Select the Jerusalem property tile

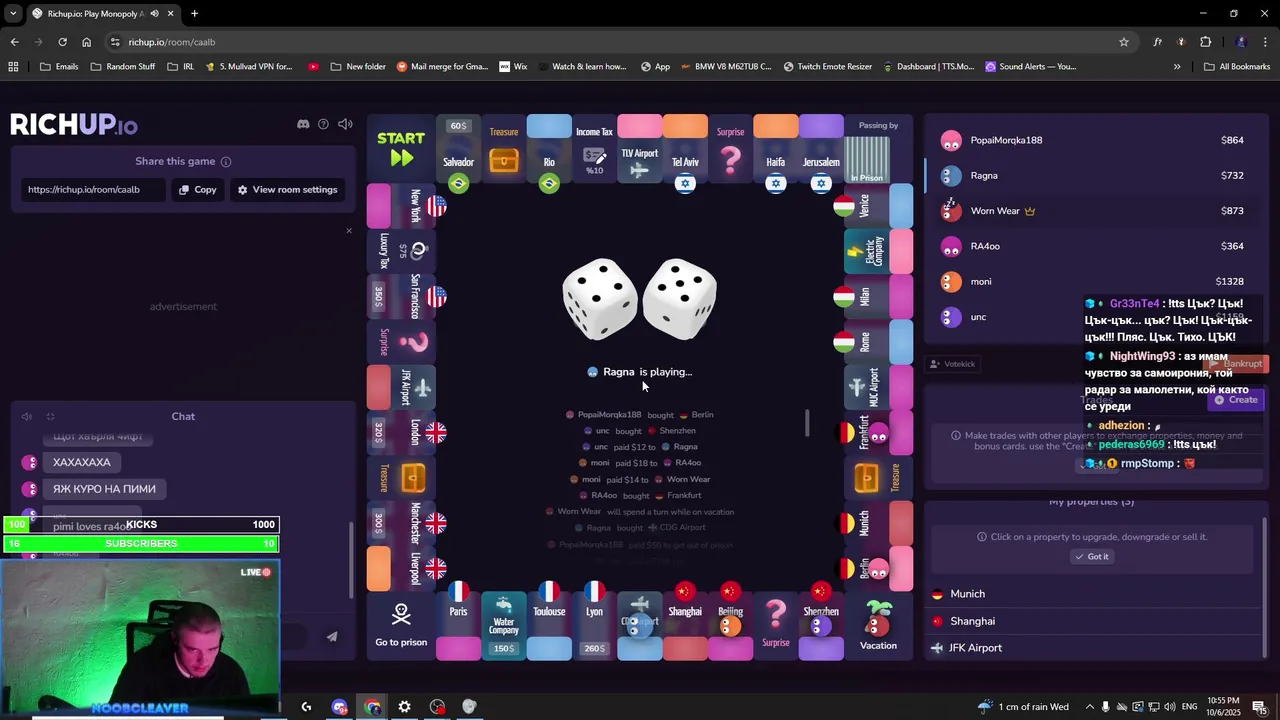pos(821,150)
